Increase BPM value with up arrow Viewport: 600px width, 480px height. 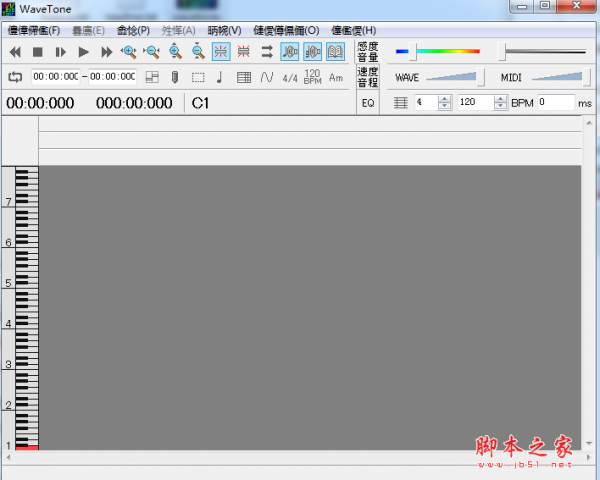pyautogui.click(x=500, y=99)
